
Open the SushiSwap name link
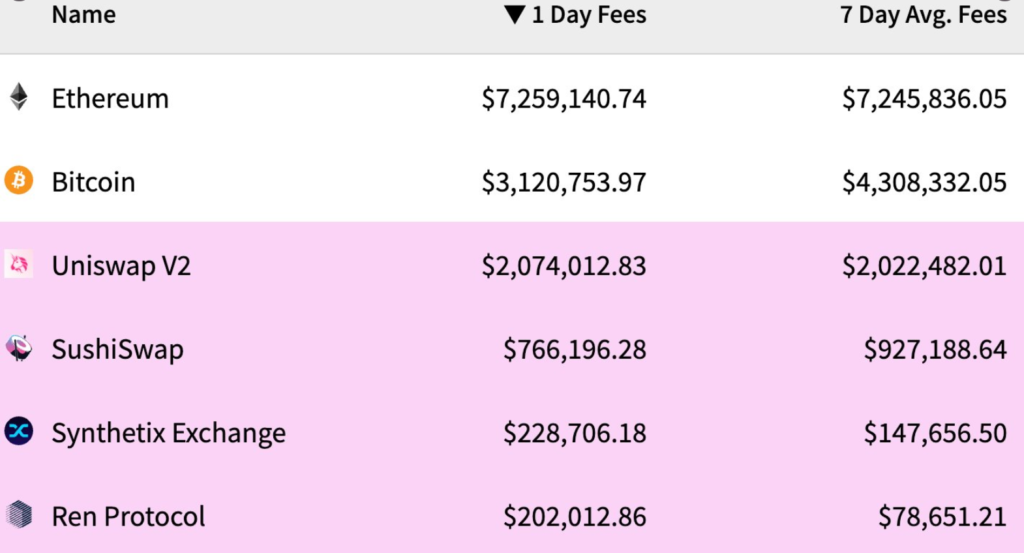coord(117,349)
